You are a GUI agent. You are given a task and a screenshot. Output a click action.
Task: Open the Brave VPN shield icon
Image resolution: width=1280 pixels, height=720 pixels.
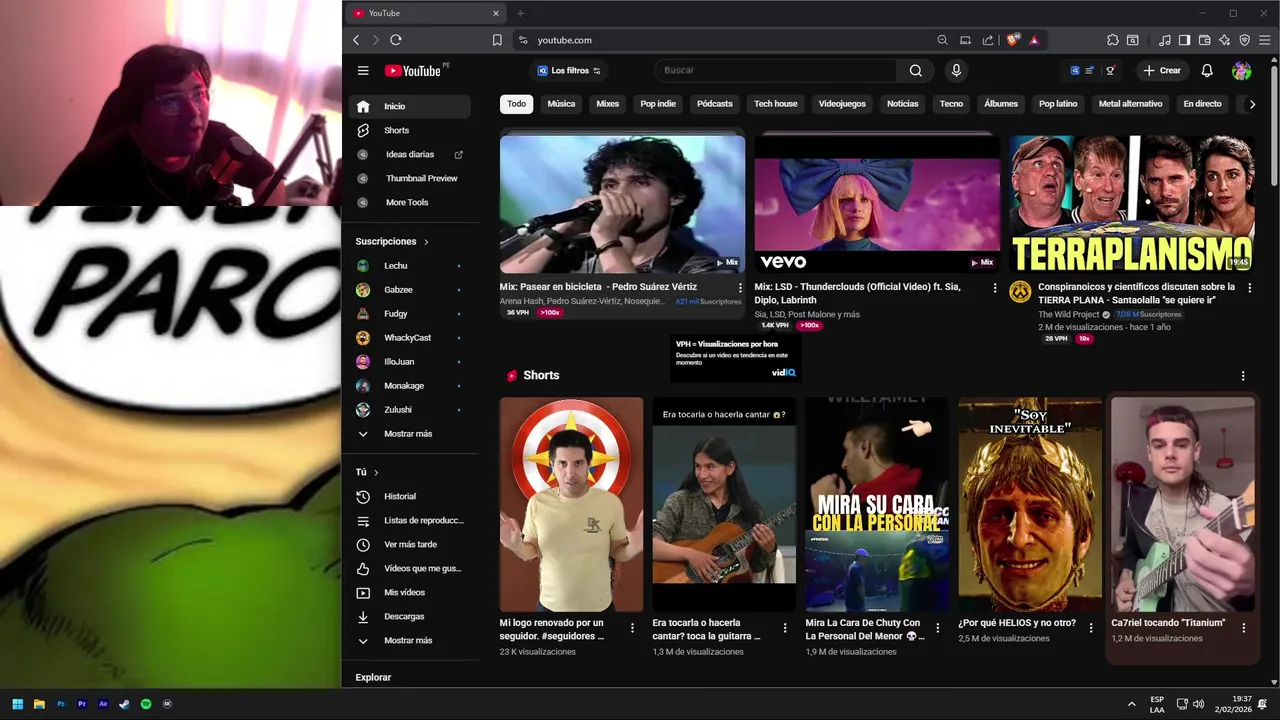1245,40
